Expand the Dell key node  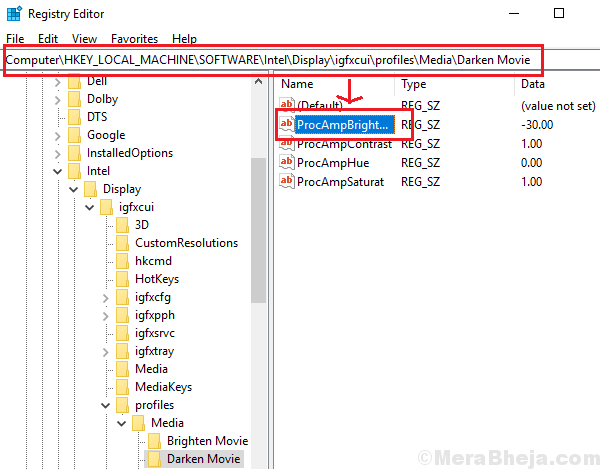pyautogui.click(x=57, y=81)
